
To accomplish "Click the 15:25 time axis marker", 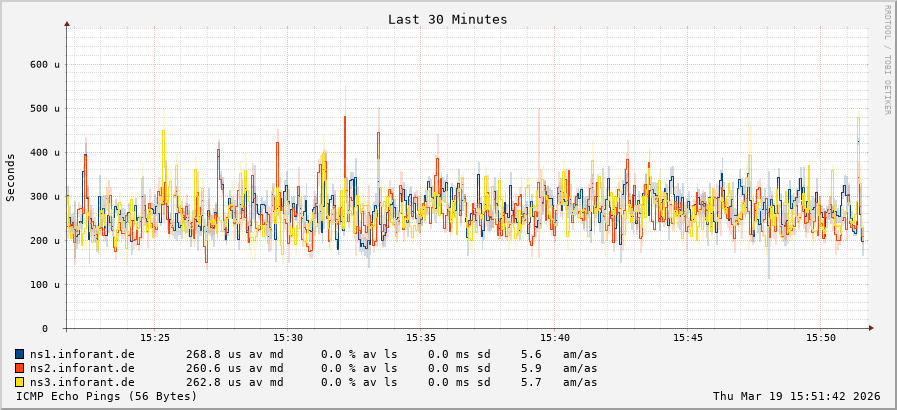I will (x=154, y=338).
